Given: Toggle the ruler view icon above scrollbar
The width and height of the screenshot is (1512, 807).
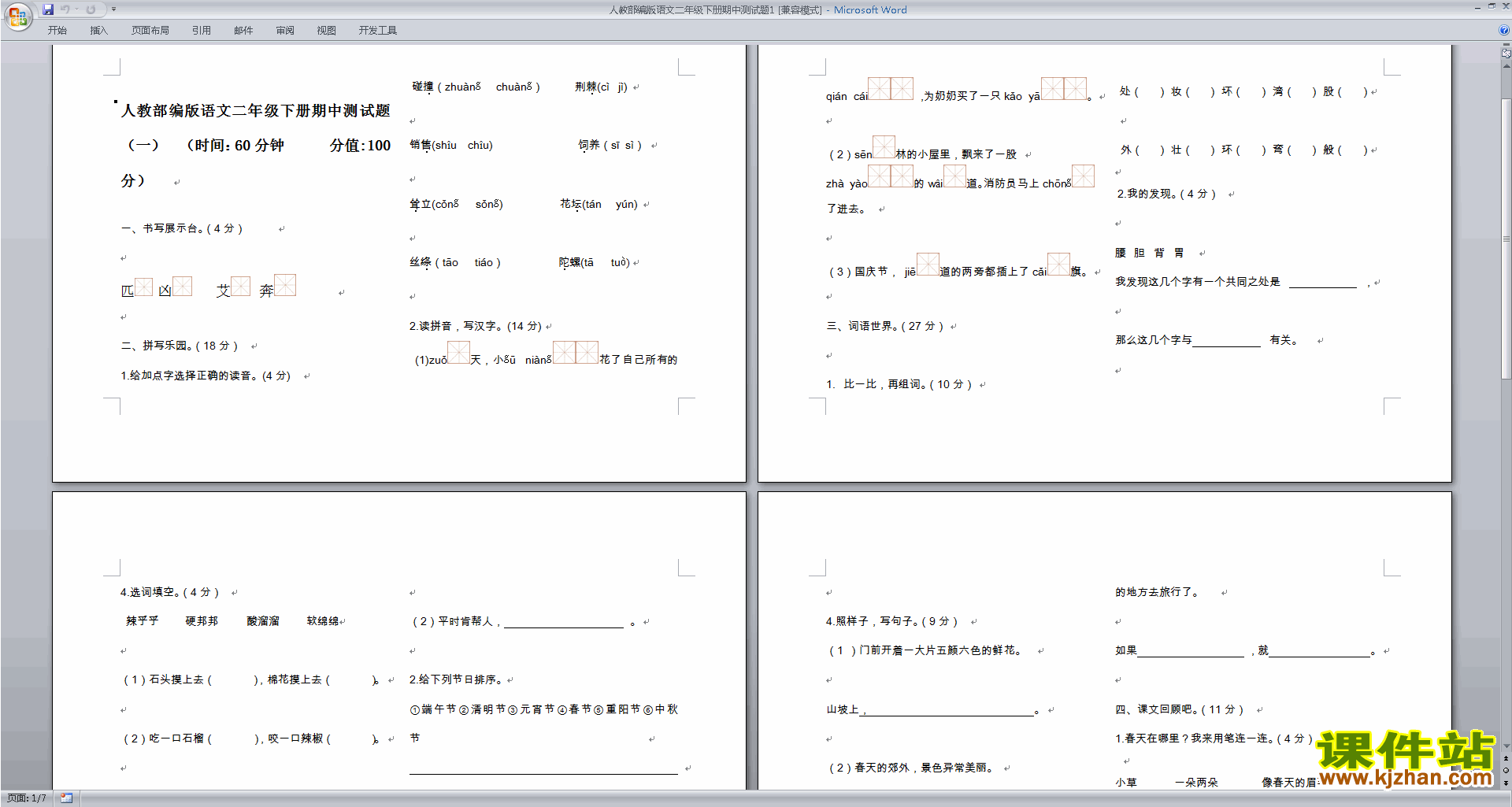Looking at the screenshot, I should (1506, 54).
